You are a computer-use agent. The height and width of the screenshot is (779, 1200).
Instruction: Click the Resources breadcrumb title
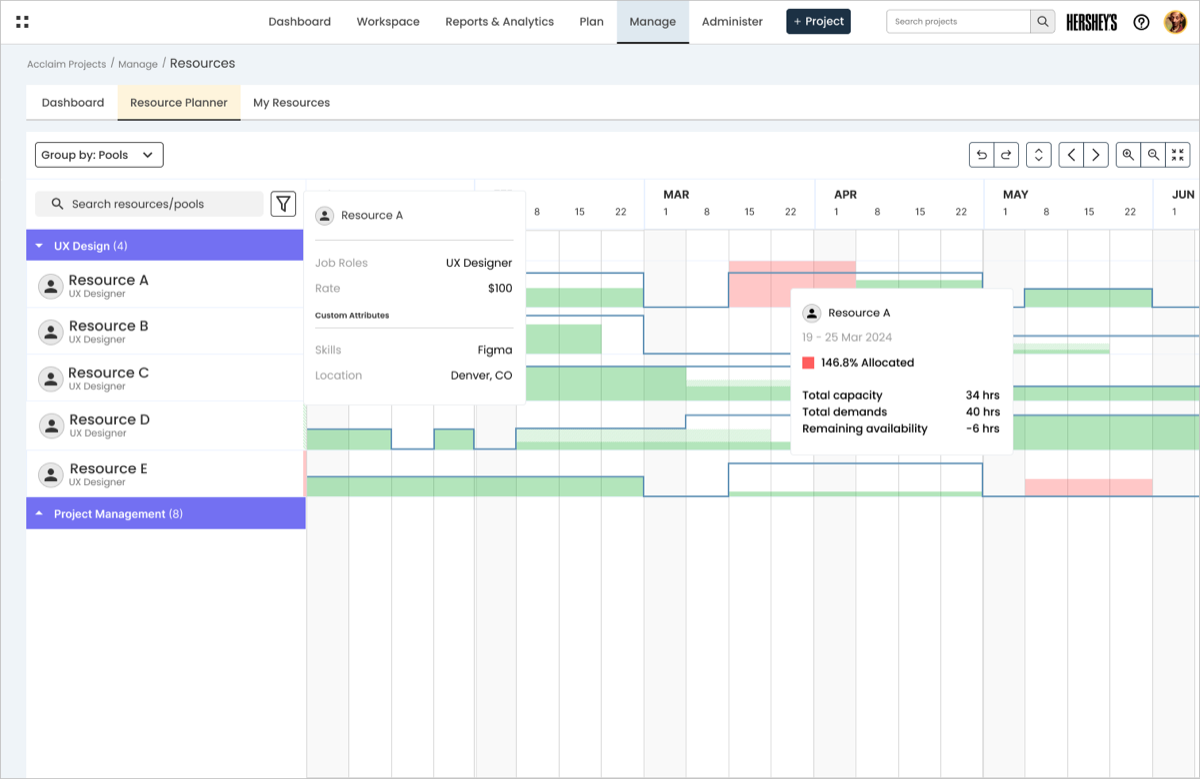(x=202, y=63)
